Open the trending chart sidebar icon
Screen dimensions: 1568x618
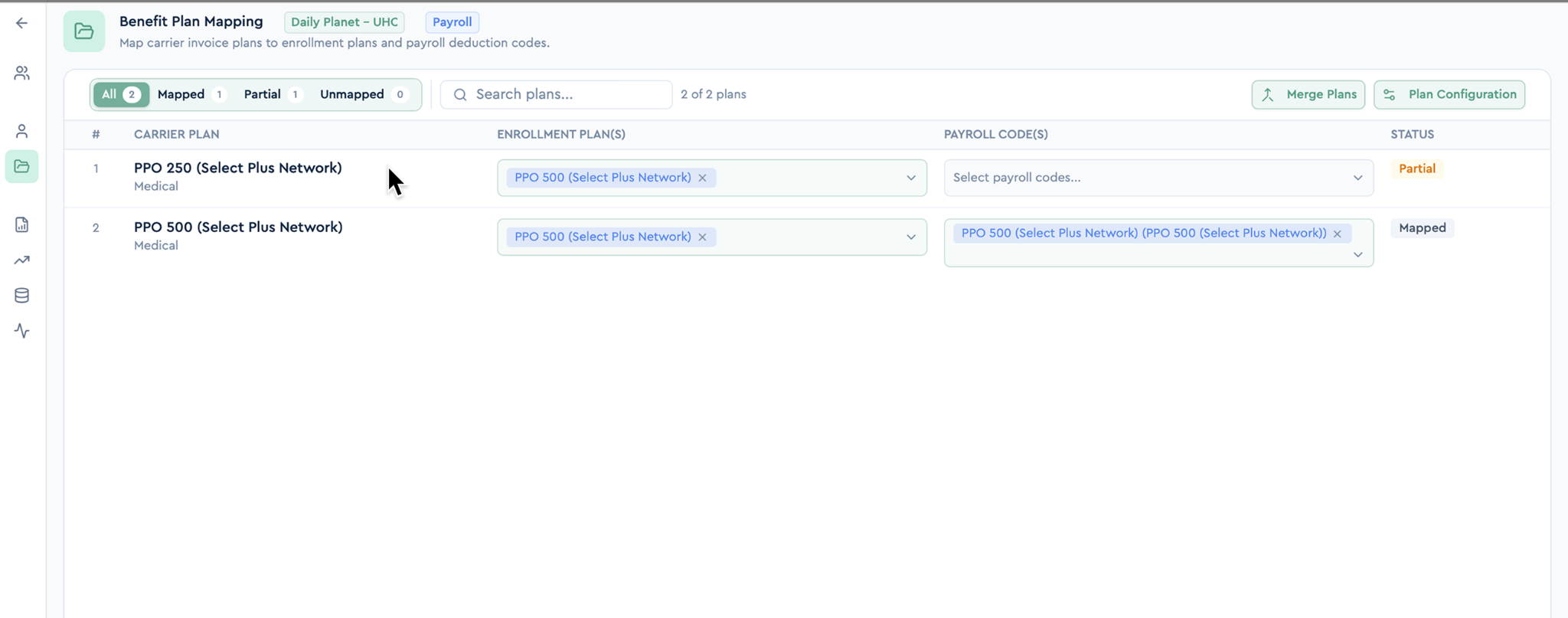point(21,260)
